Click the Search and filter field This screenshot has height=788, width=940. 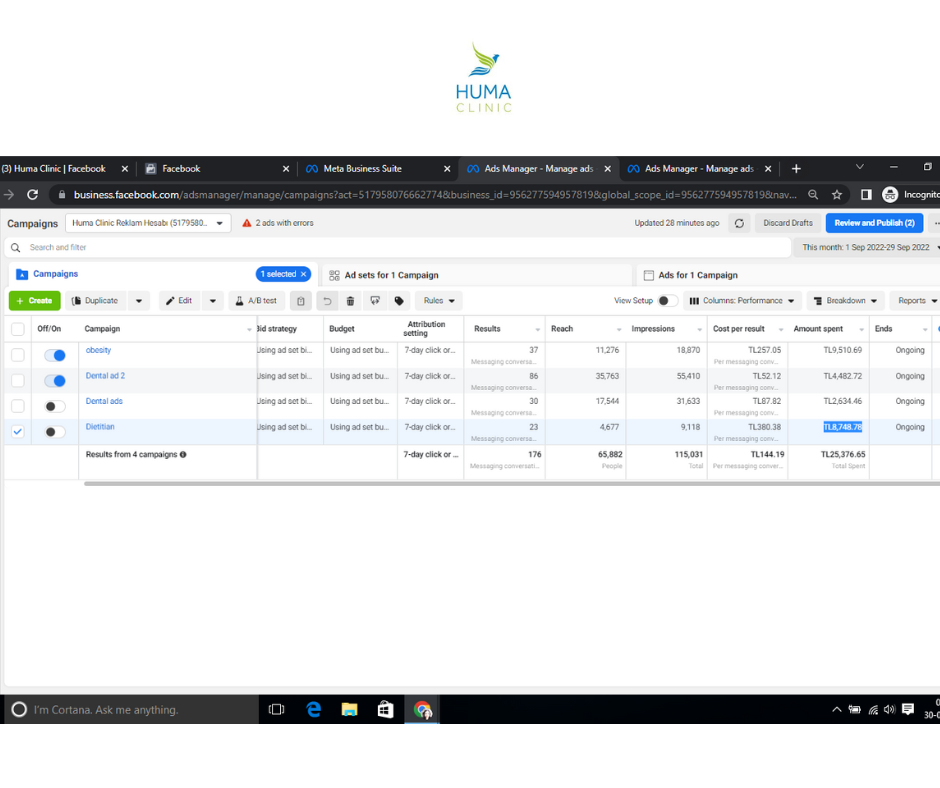[x=397, y=247]
